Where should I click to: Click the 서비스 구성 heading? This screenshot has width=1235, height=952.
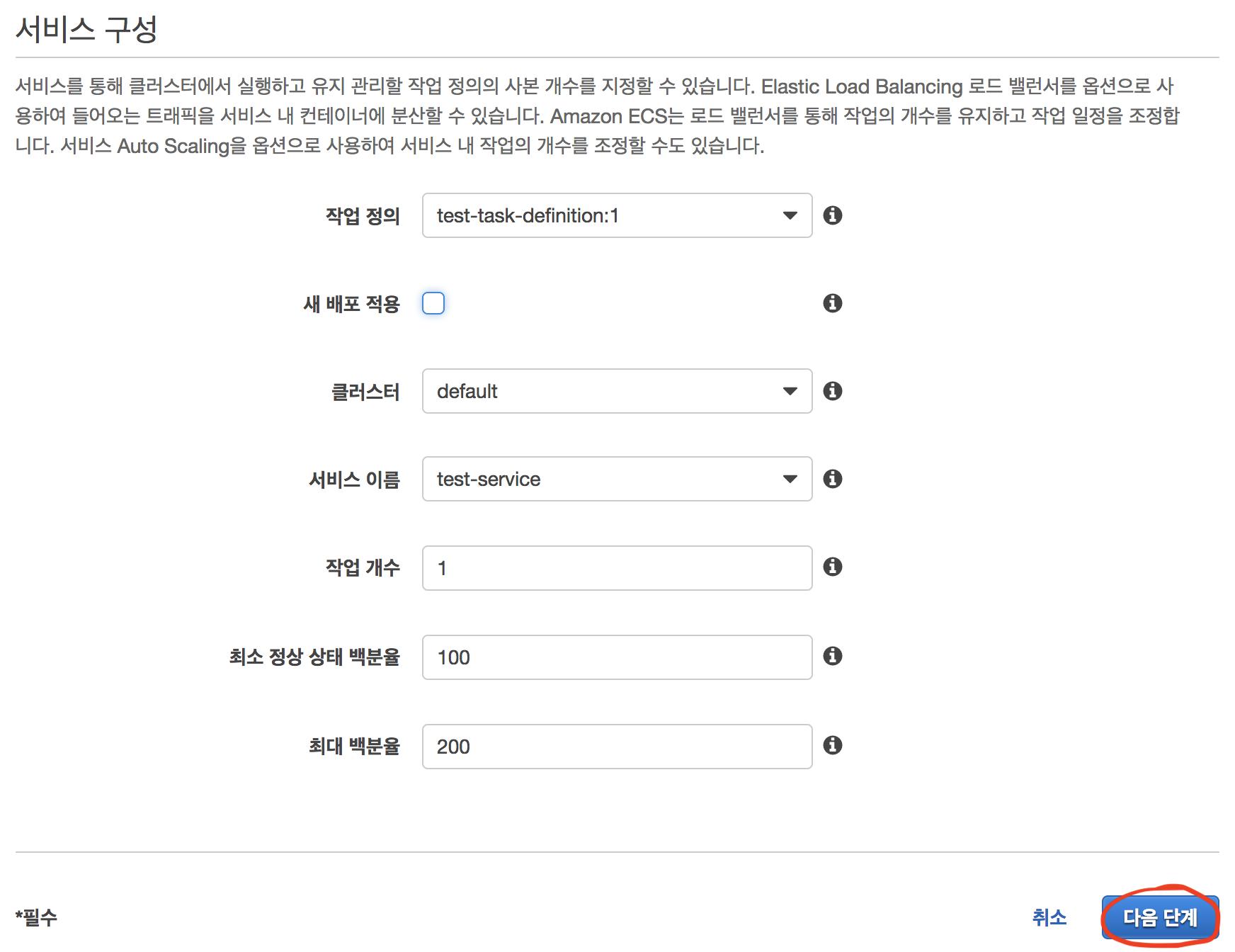tap(86, 30)
